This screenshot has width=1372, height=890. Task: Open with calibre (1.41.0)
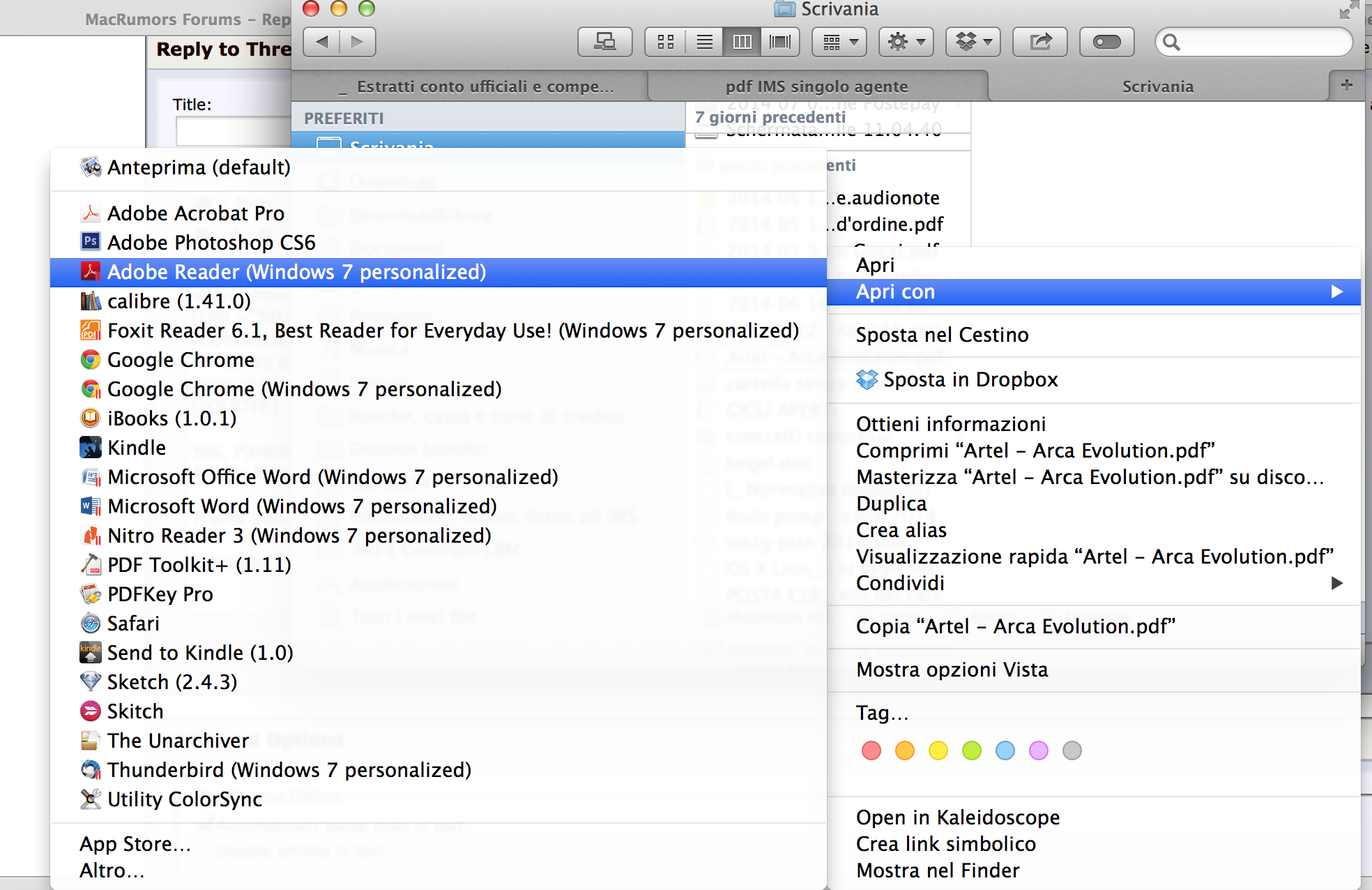pos(439,301)
